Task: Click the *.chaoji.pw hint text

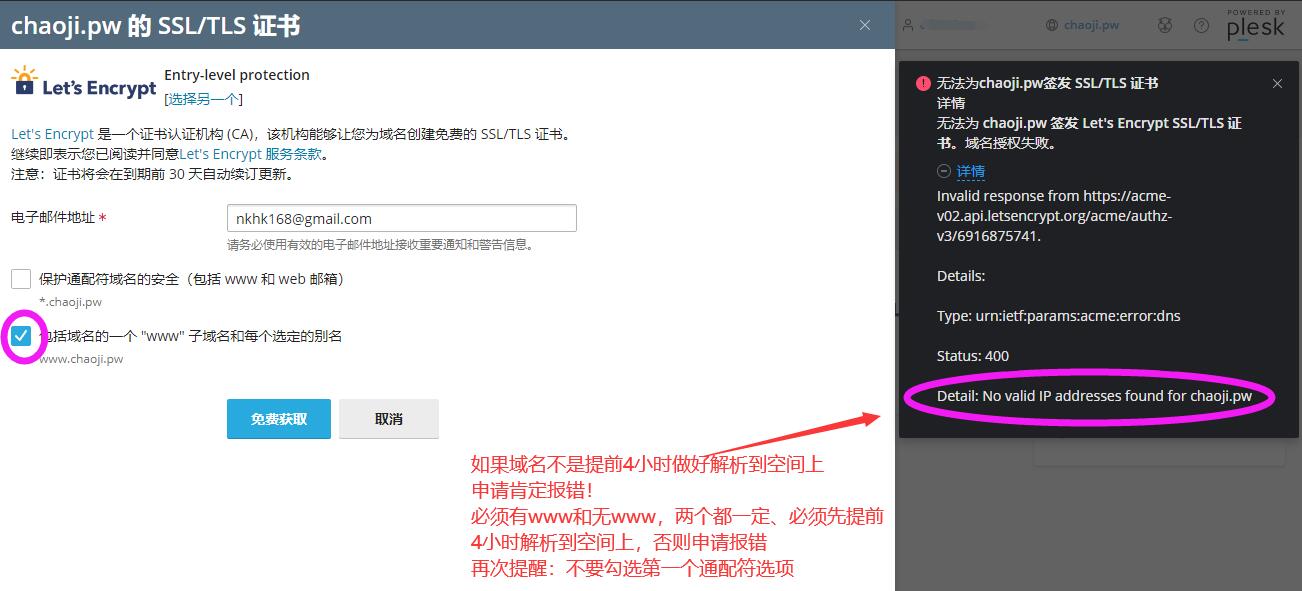Action: pos(70,301)
